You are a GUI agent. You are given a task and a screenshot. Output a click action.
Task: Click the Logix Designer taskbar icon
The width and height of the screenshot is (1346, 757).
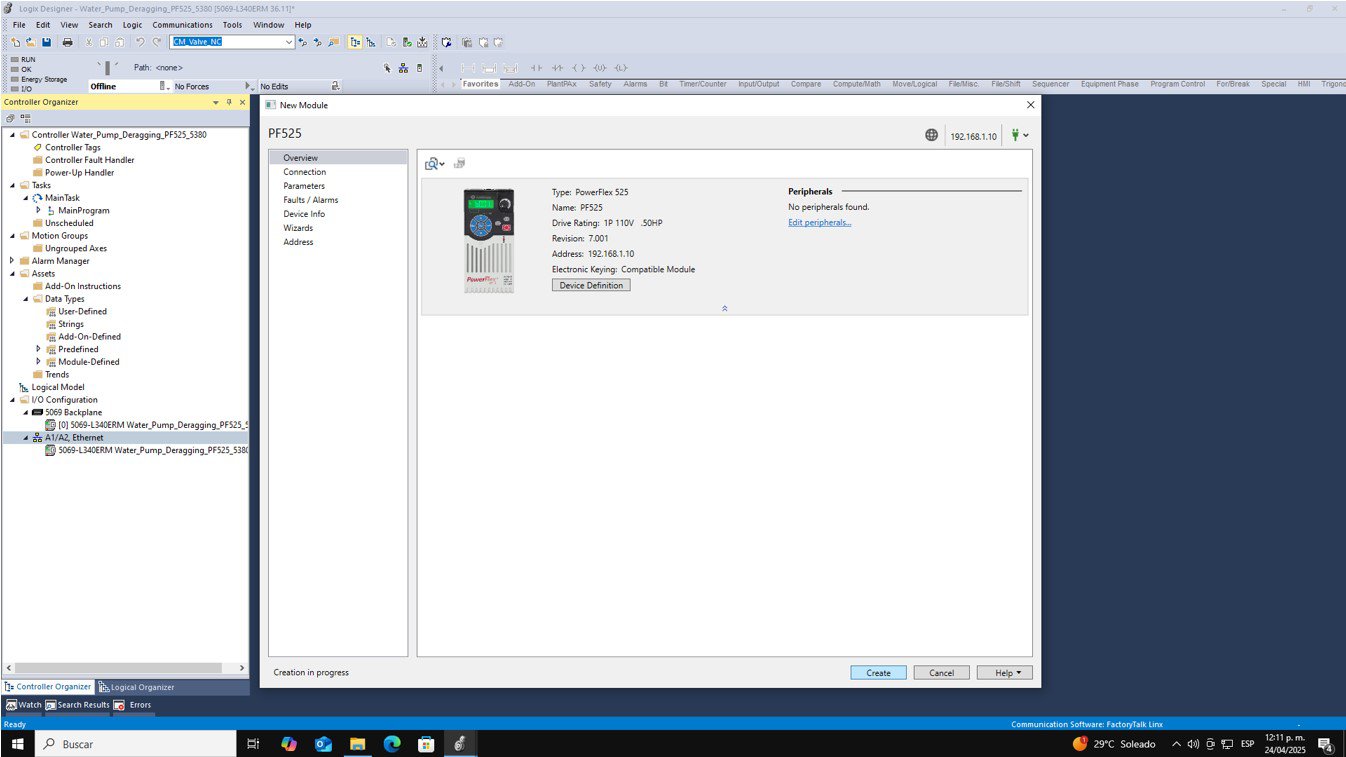point(460,744)
